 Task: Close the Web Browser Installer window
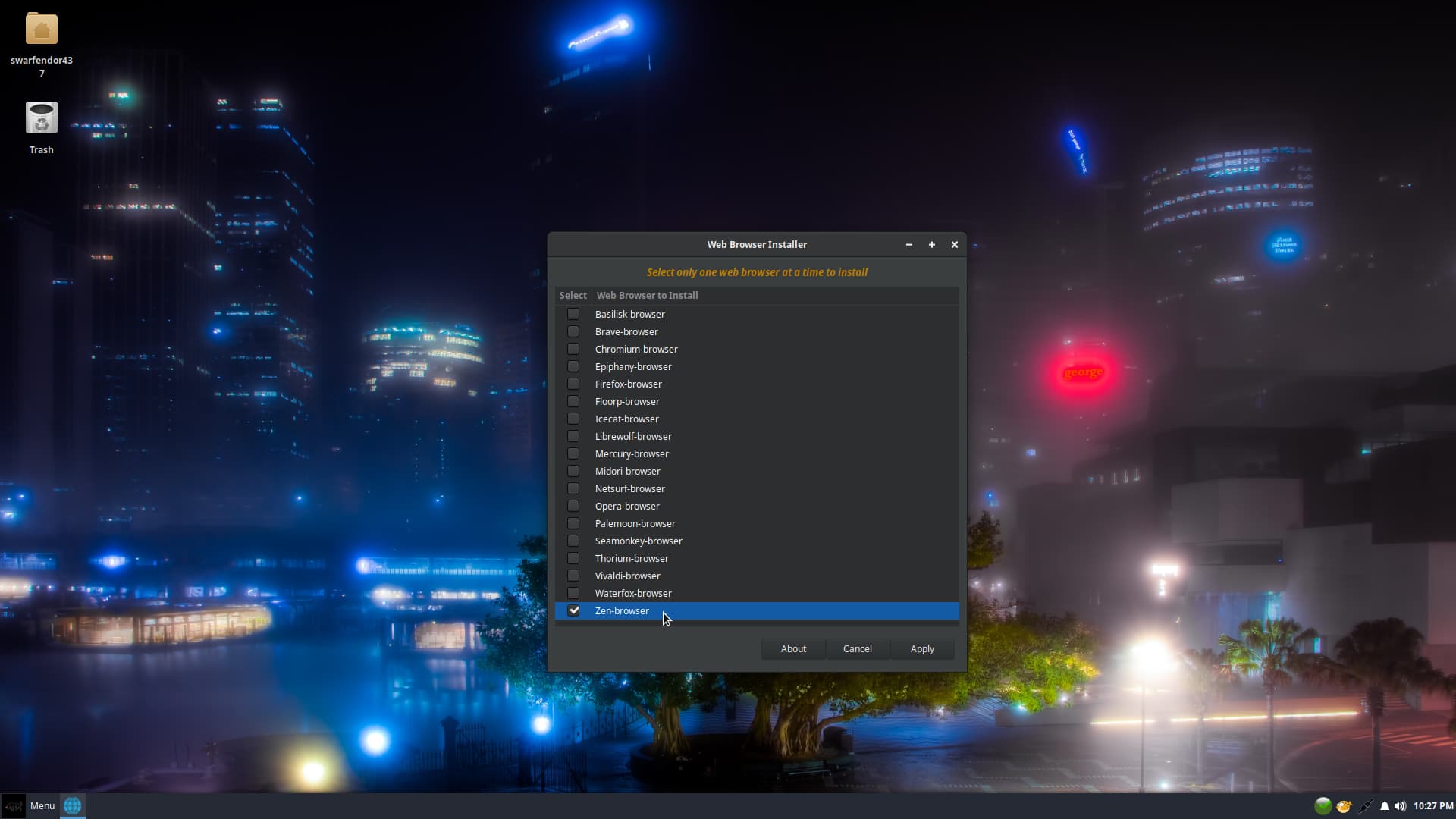coord(954,244)
